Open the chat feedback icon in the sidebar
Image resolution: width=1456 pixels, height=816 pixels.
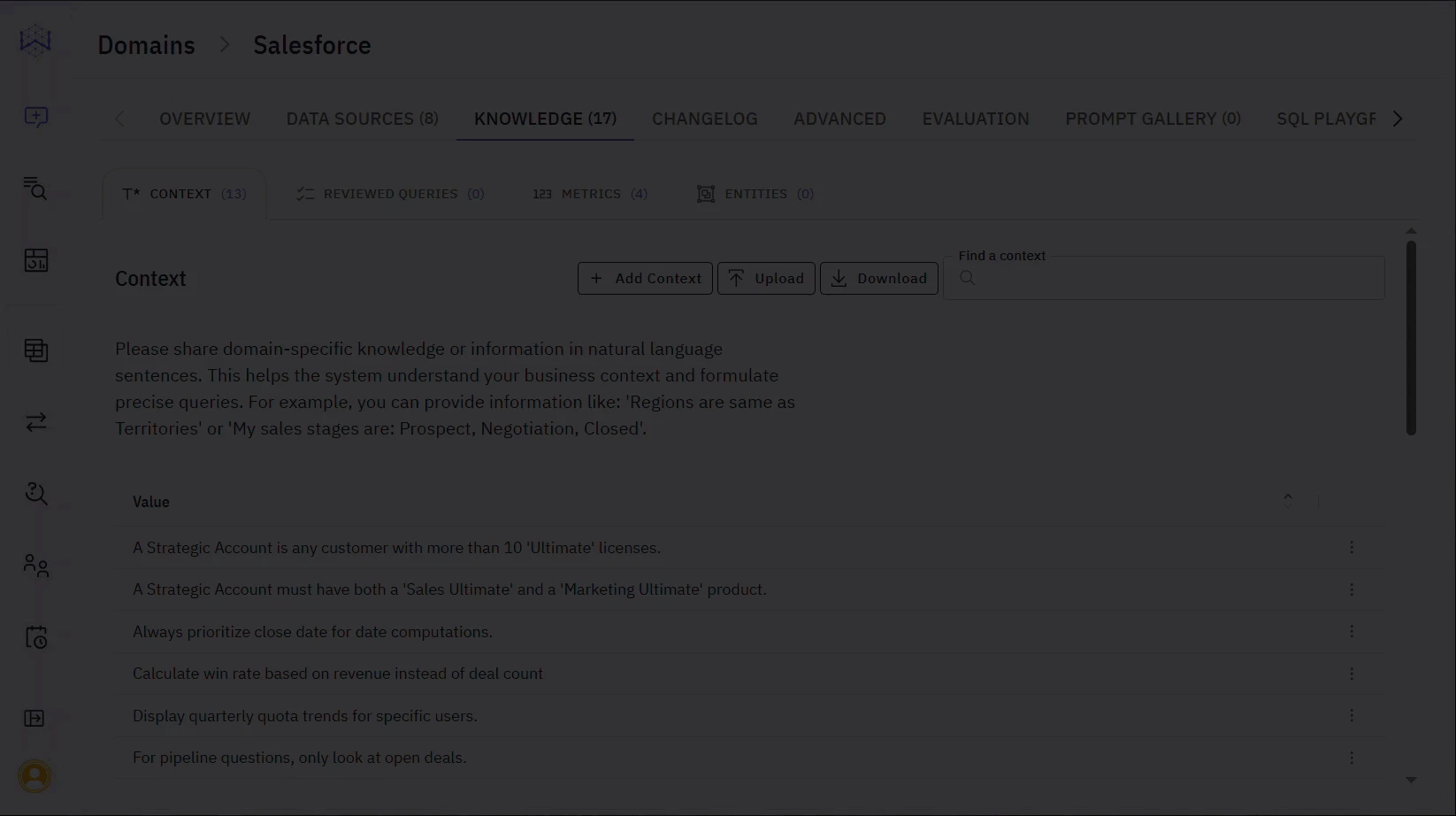[35, 117]
